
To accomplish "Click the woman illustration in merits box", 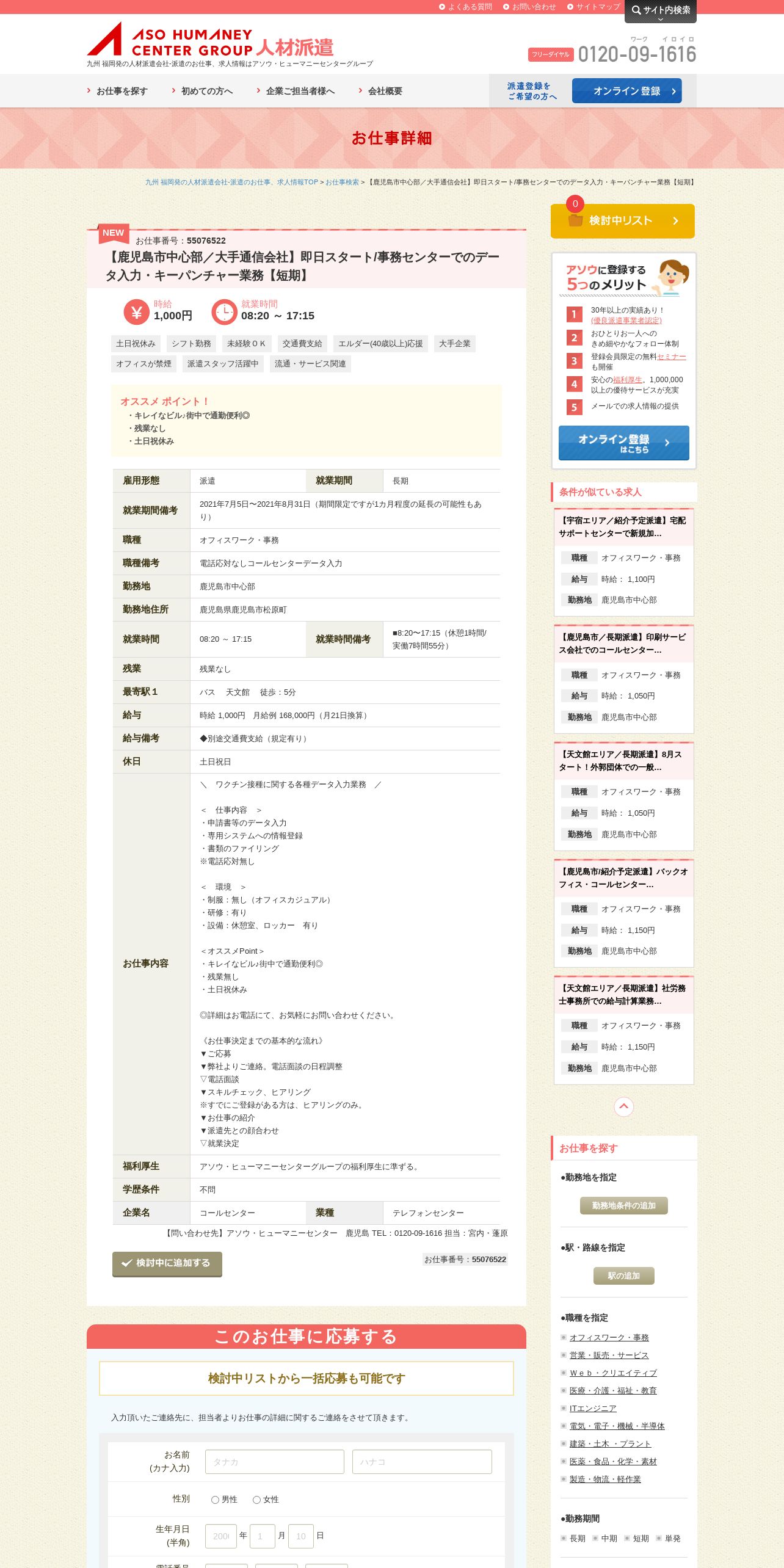I will [x=670, y=277].
